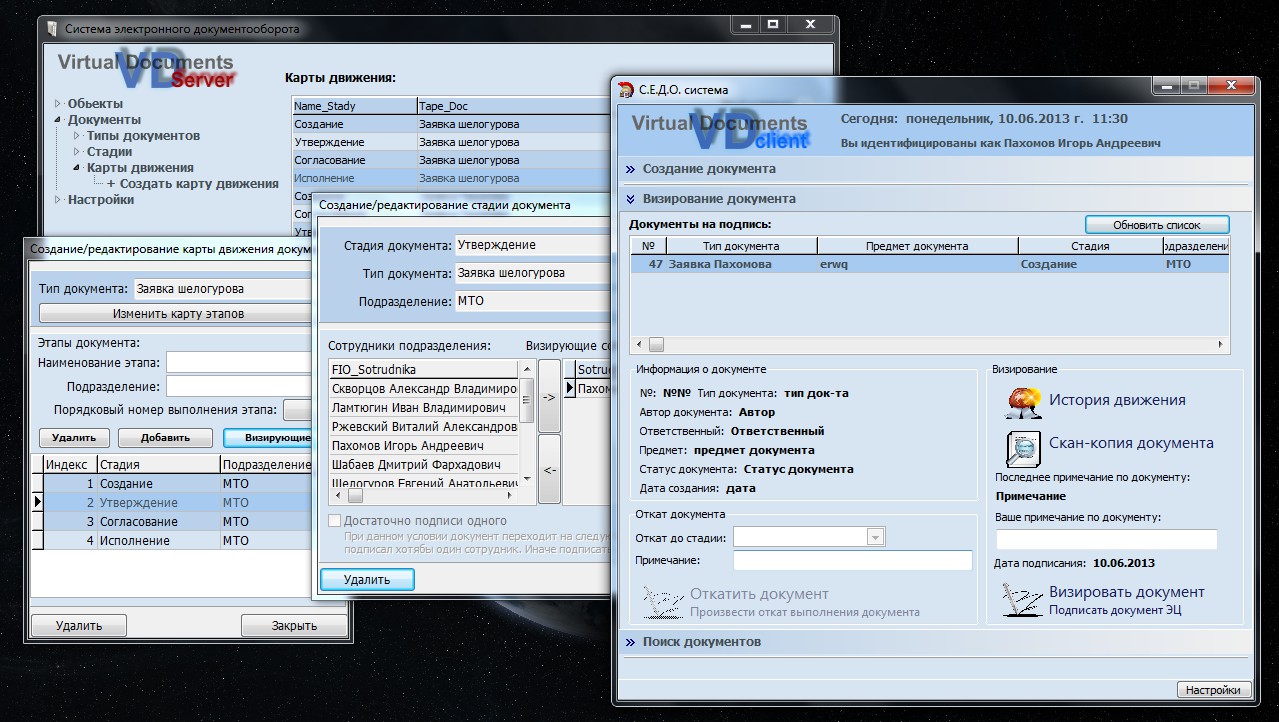
Task: Click the server window title bar icon
Action: (51, 29)
